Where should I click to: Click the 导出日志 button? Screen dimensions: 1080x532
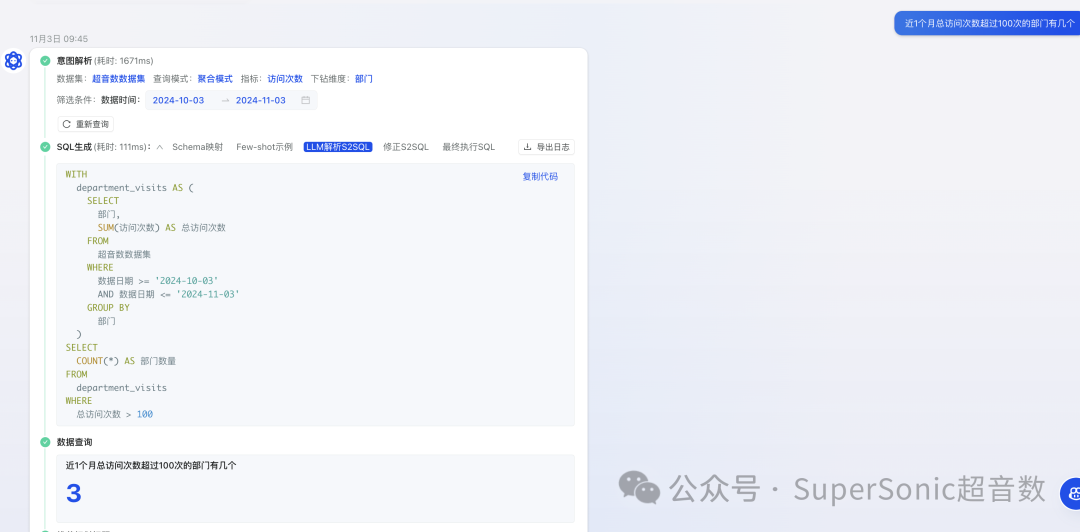pos(546,147)
